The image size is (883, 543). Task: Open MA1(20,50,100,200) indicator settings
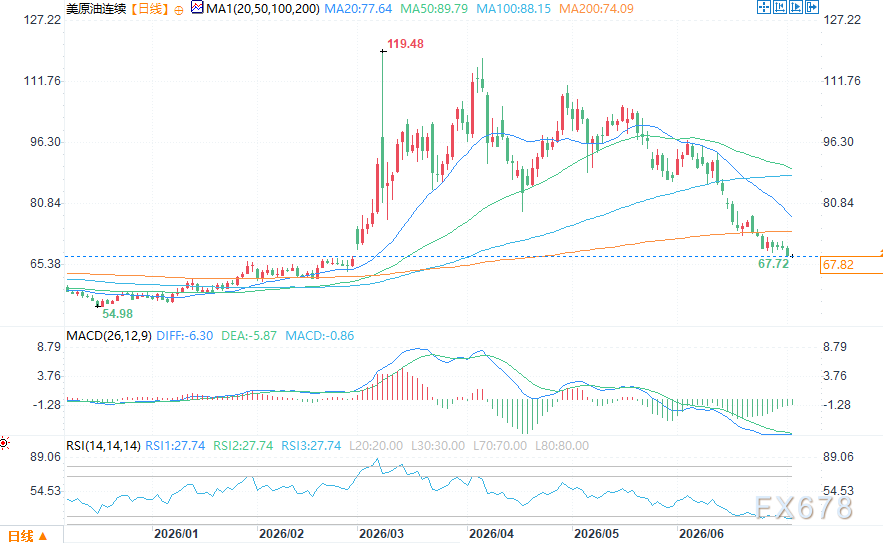click(262, 9)
